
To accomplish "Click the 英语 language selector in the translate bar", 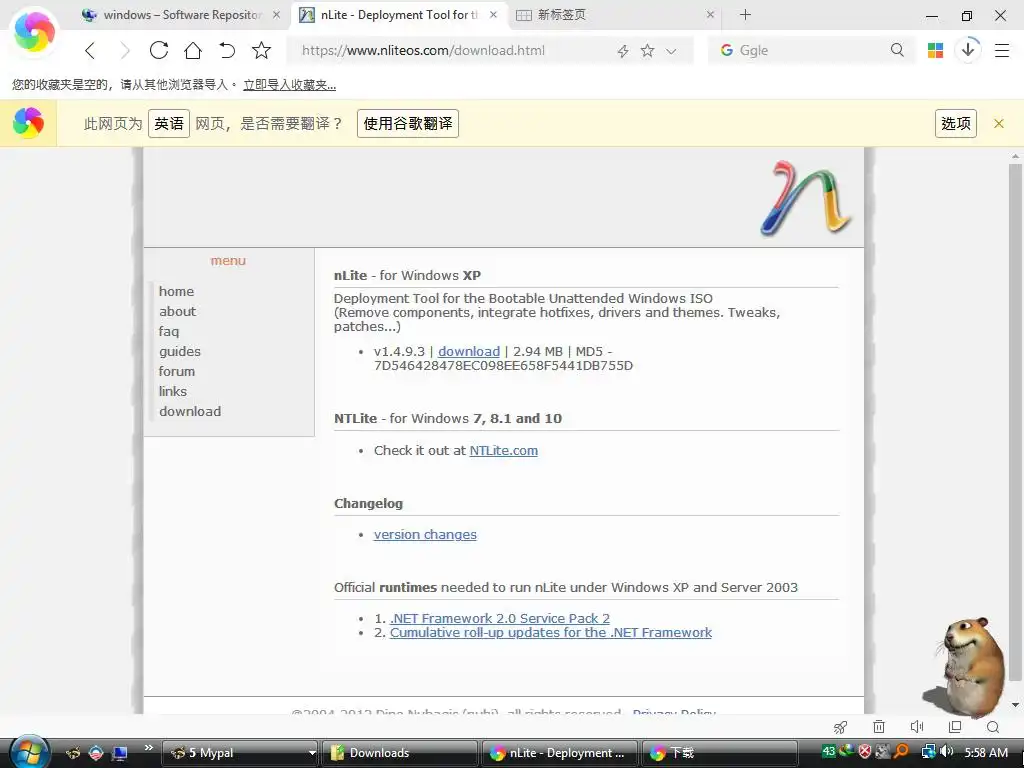I will coord(168,123).
